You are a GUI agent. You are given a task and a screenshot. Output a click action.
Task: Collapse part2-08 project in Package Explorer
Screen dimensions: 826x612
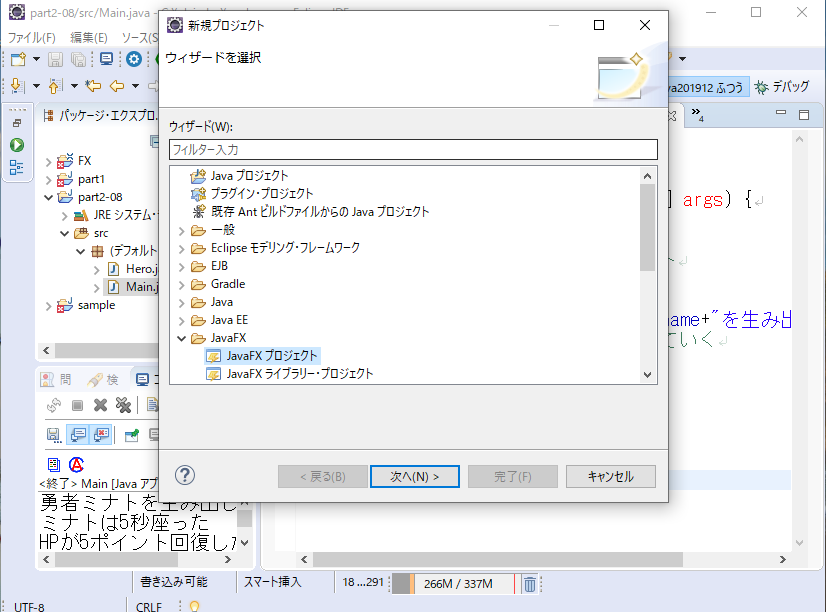pyautogui.click(x=48, y=198)
